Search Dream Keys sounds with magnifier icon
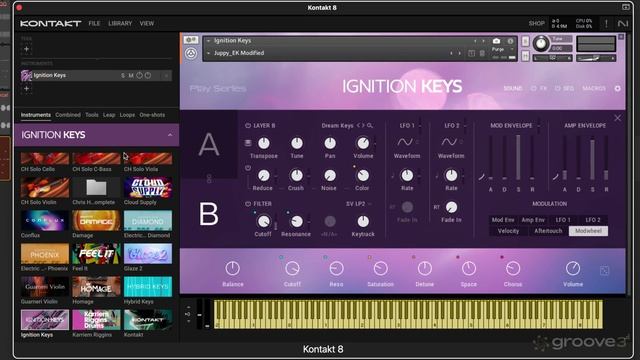This screenshot has width=640, height=360. 370,126
